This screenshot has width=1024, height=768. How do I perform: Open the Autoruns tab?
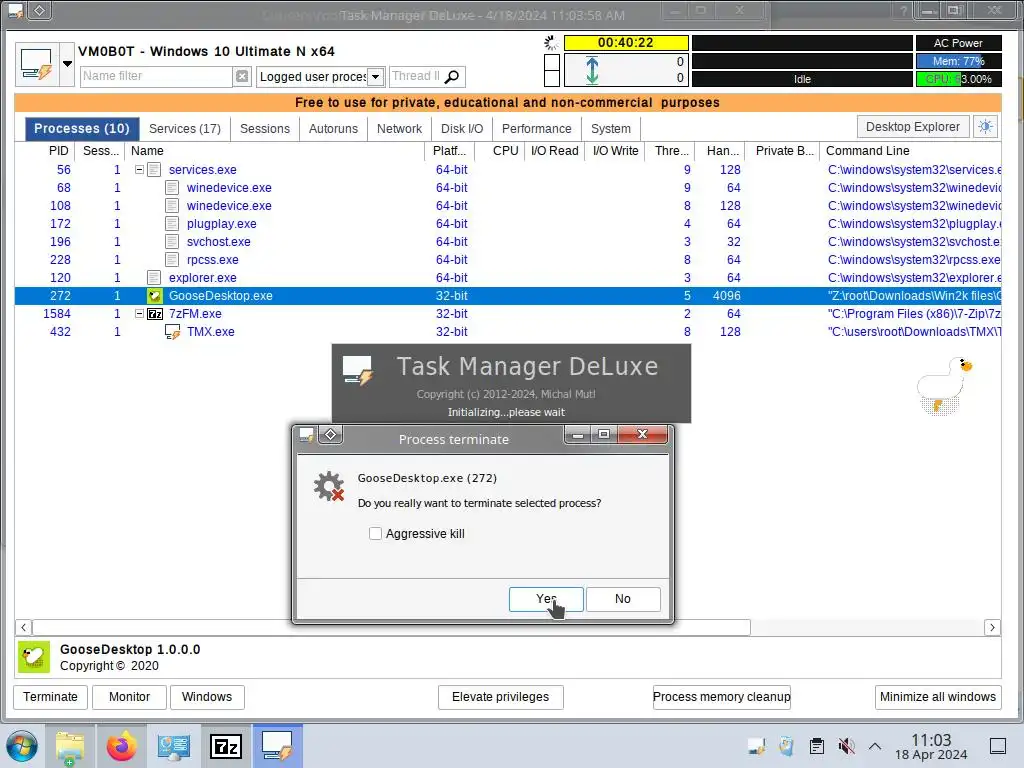coord(333,129)
